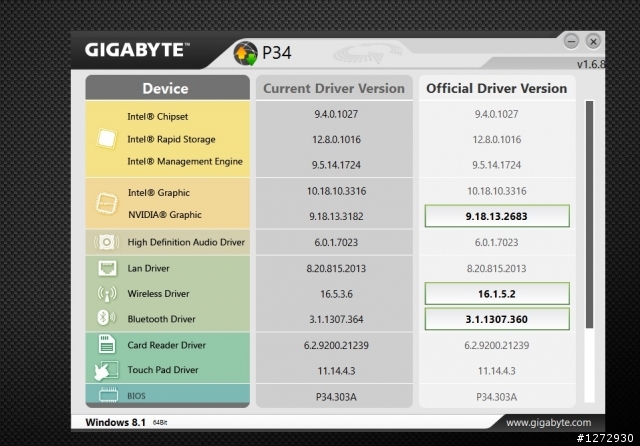
Task: Click the audio speaker icon
Action: click(x=107, y=242)
